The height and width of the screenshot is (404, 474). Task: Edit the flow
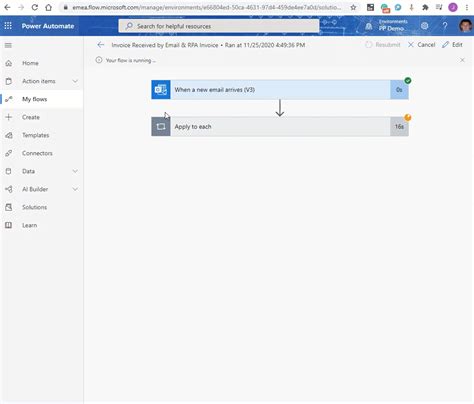click(452, 45)
